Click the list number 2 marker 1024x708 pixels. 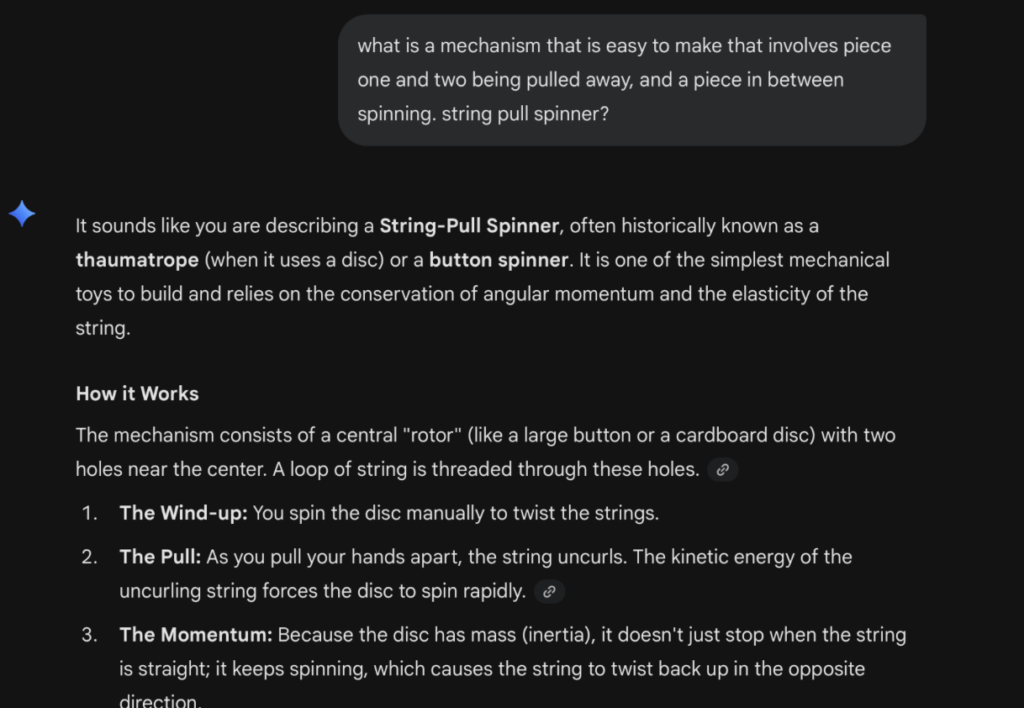(x=89, y=557)
